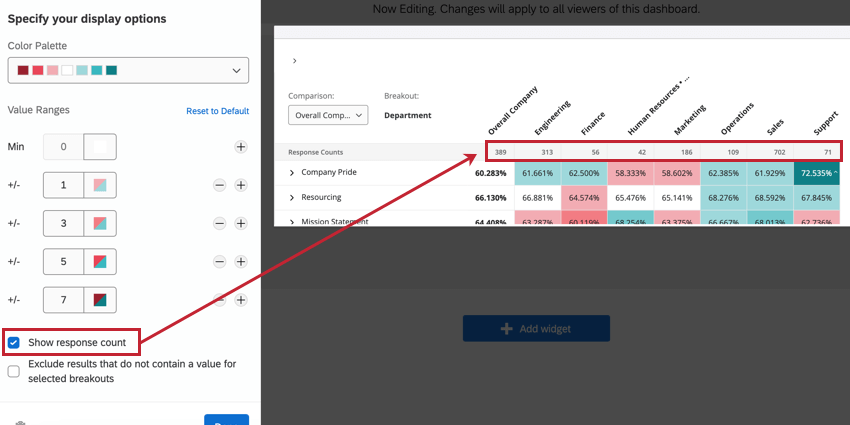Add a range after the +/- 7 row

tap(241, 300)
